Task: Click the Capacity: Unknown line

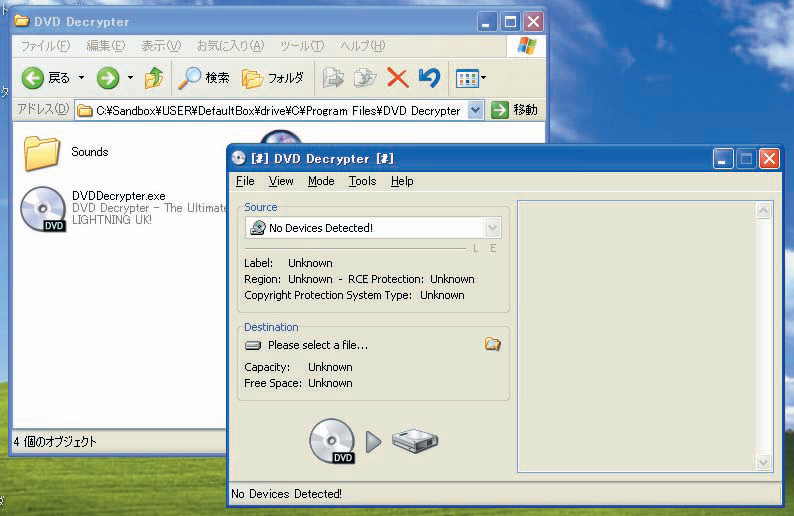Action: pyautogui.click(x=298, y=367)
